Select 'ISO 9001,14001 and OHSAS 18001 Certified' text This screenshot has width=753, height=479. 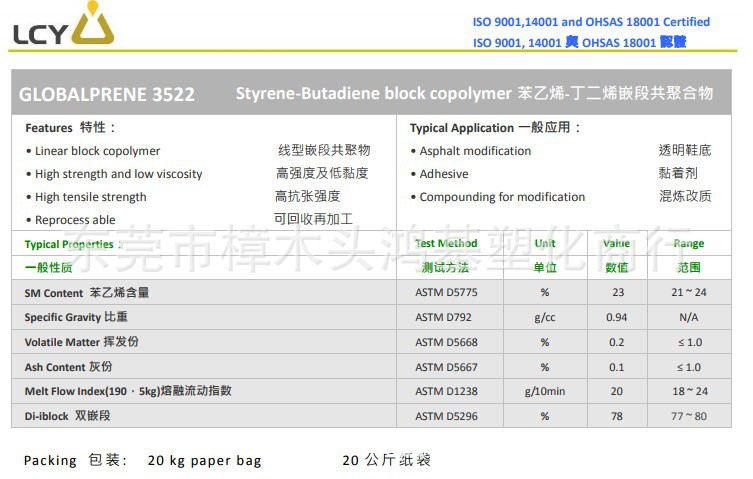591,22
